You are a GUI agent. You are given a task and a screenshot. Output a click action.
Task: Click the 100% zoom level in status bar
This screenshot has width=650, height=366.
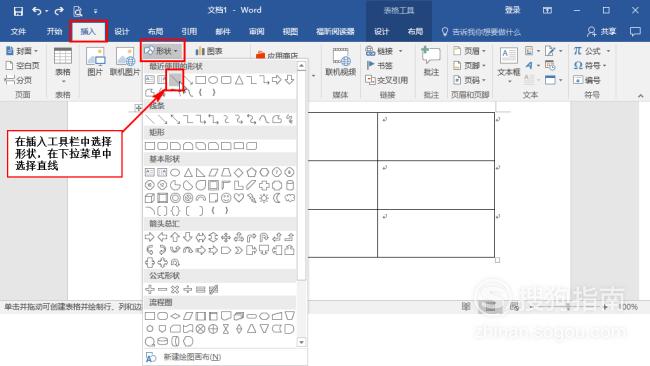point(628,307)
